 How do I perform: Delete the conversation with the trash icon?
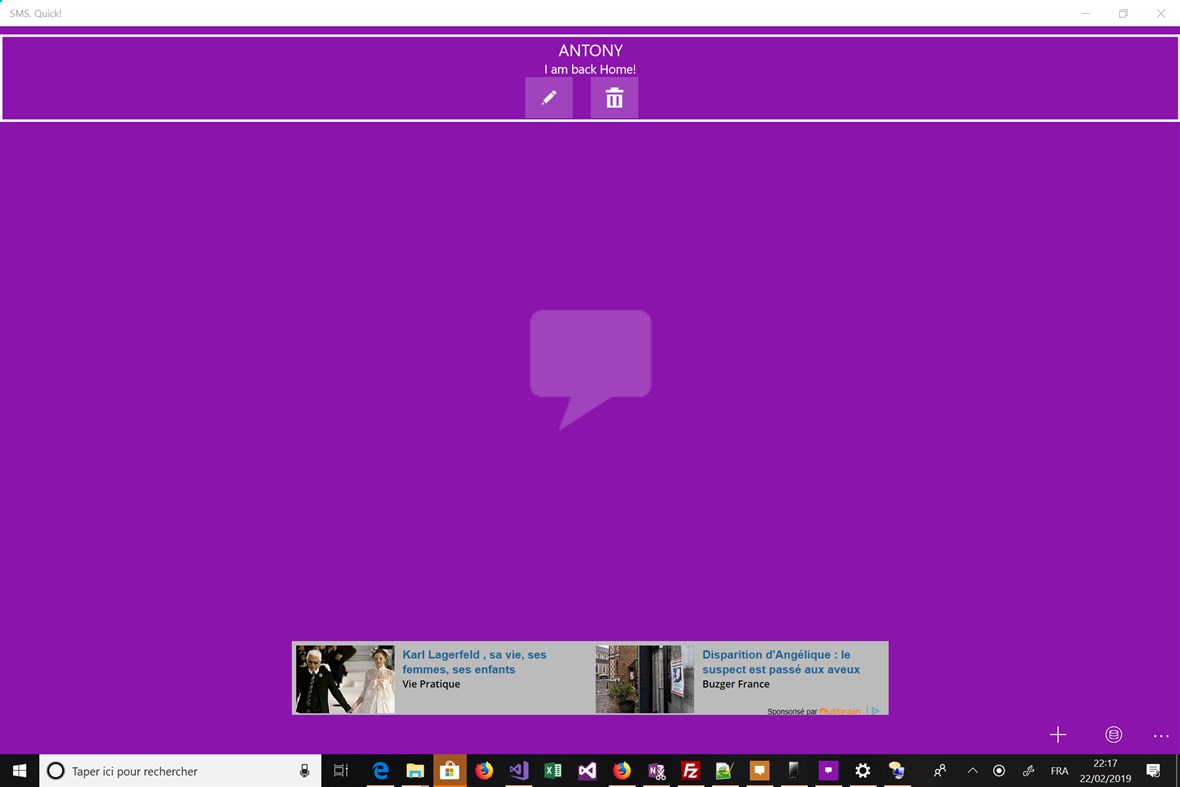pos(613,97)
